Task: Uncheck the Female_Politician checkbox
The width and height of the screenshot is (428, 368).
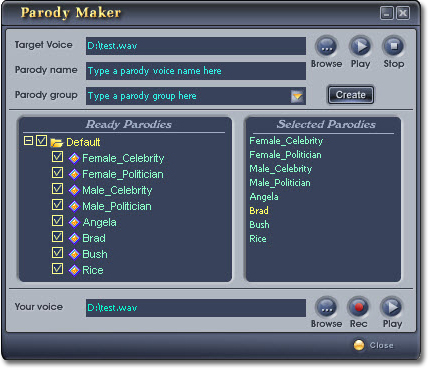Action: [x=57, y=173]
